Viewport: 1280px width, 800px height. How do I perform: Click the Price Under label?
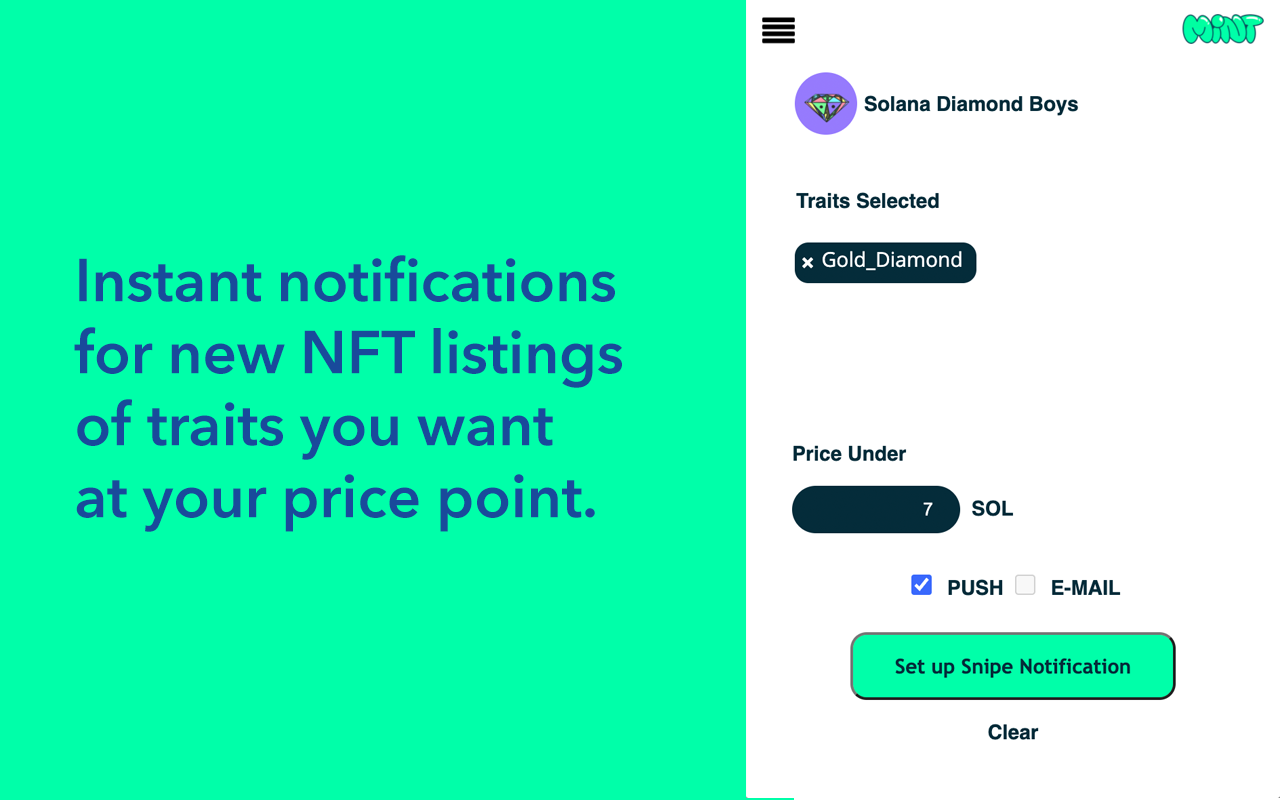(849, 454)
